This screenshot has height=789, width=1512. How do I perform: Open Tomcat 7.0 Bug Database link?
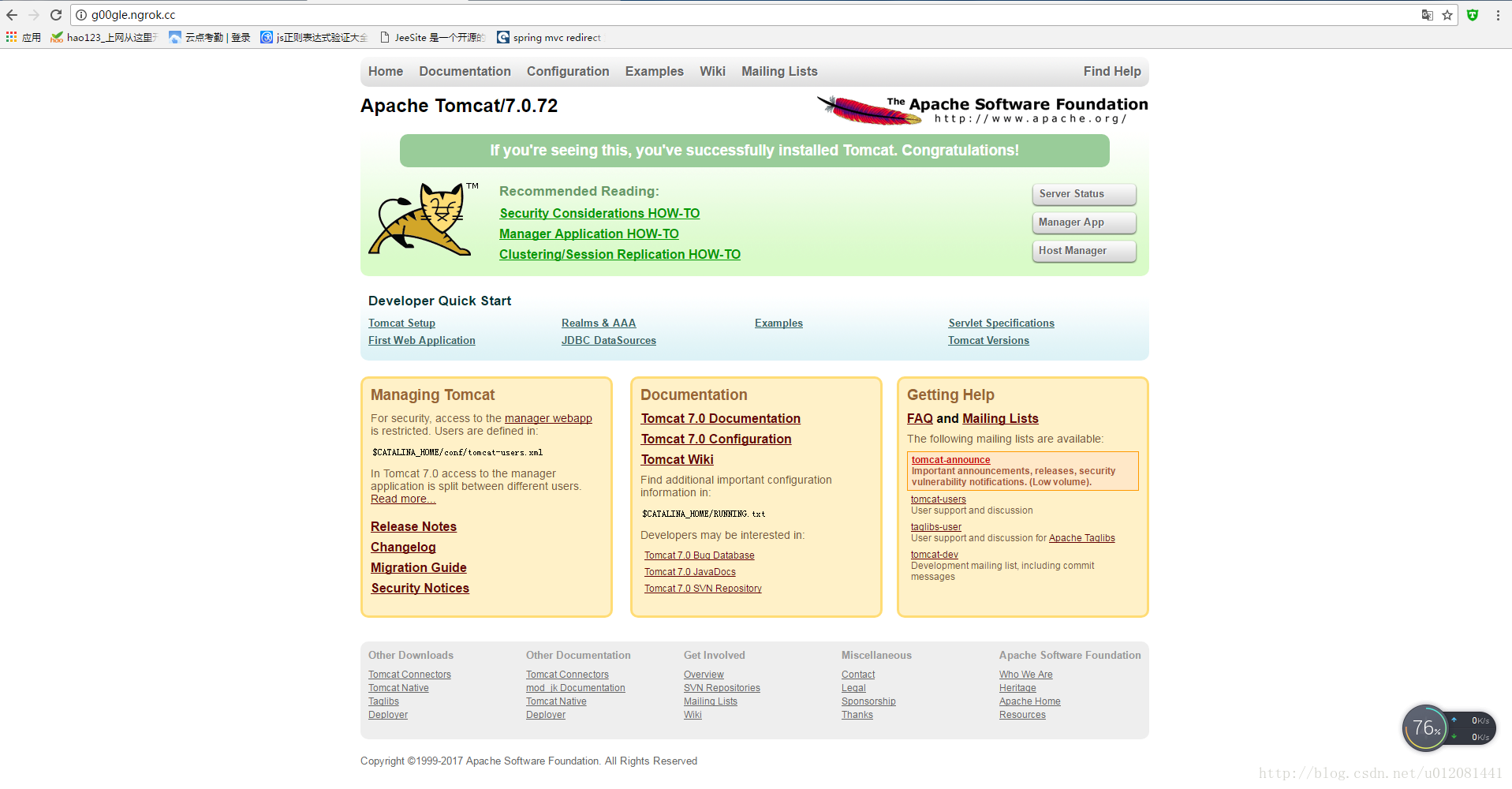pyautogui.click(x=700, y=555)
